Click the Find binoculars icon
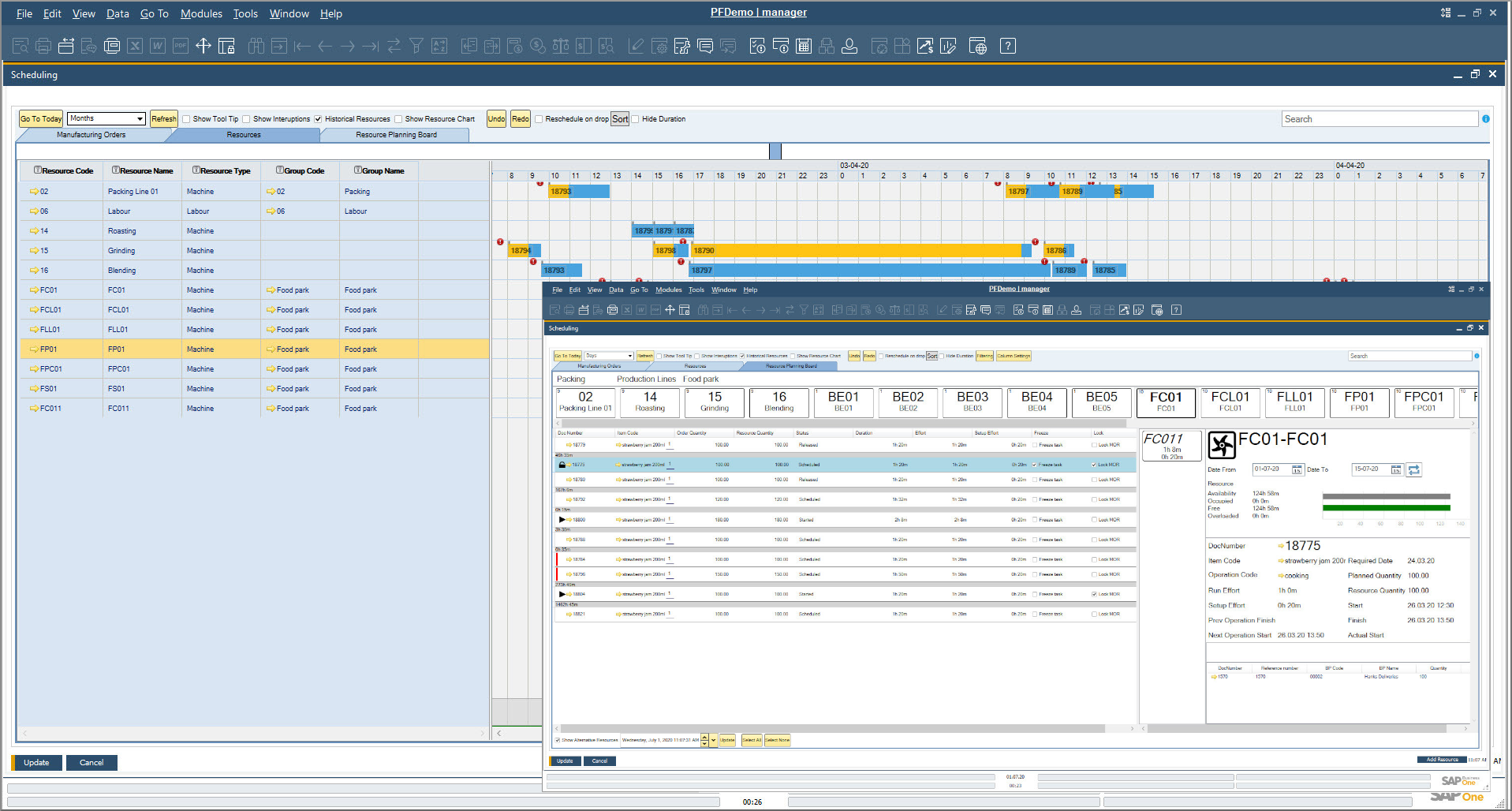Image resolution: width=1512 pixels, height=811 pixels. click(256, 47)
